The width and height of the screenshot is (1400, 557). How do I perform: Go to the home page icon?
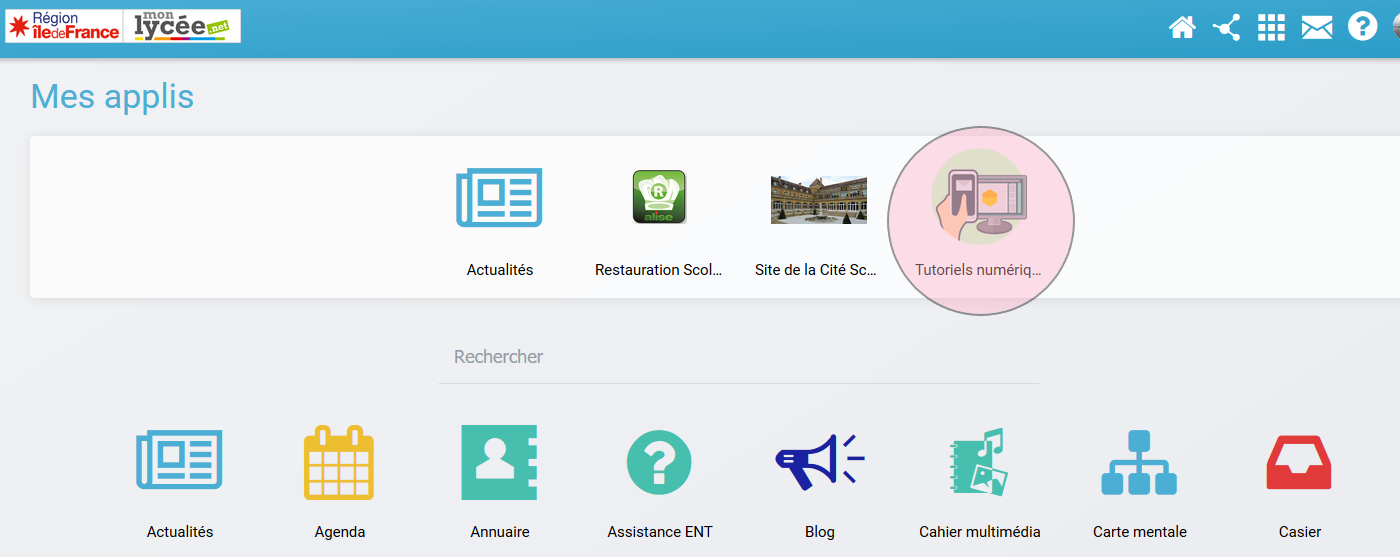pyautogui.click(x=1182, y=28)
